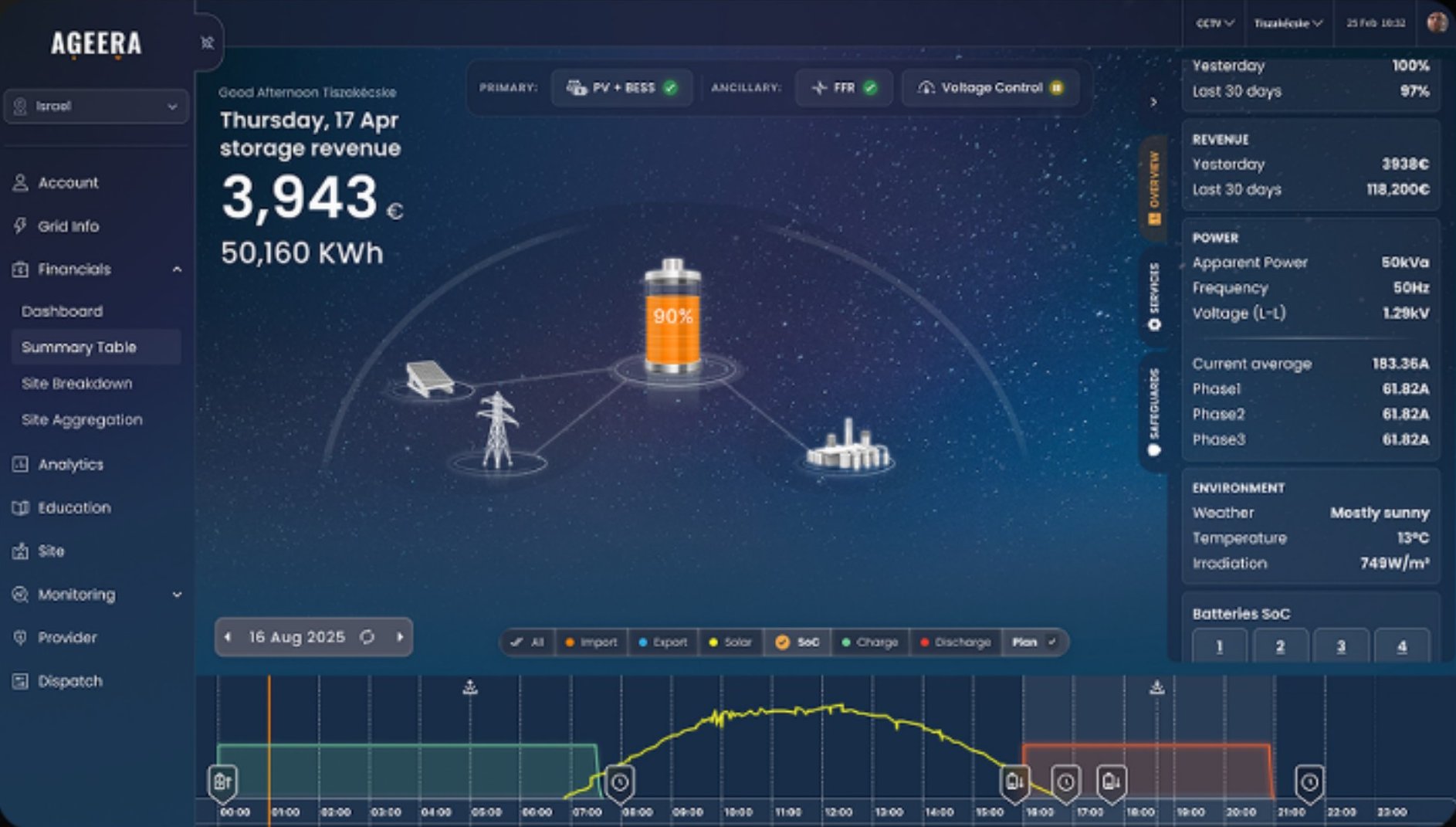1456x827 pixels.
Task: Click the refresh icon beside 16 Aug 2025
Action: pyautogui.click(x=367, y=638)
